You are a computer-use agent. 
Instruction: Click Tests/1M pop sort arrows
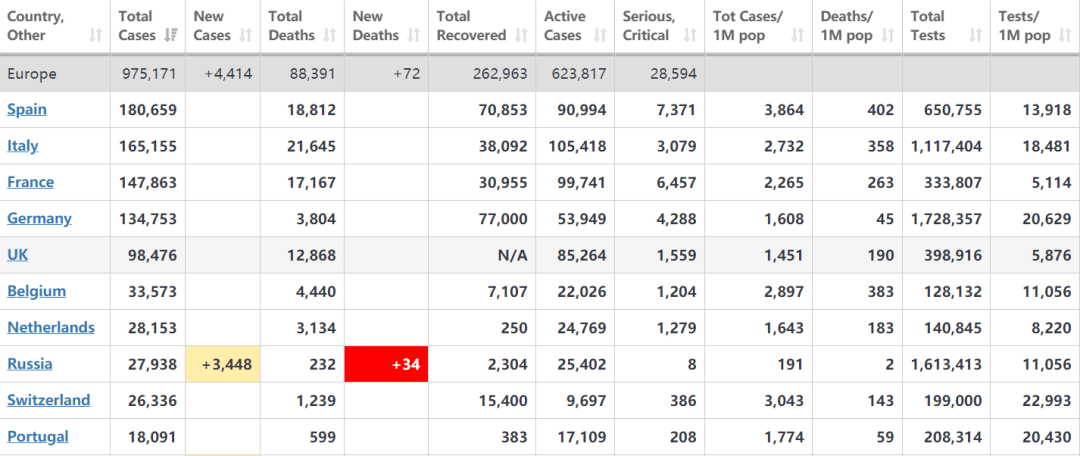1065,36
